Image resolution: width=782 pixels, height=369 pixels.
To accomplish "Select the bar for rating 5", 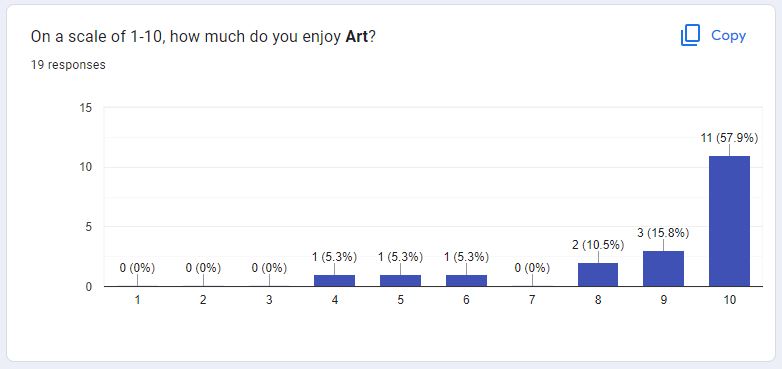I will [x=400, y=281].
